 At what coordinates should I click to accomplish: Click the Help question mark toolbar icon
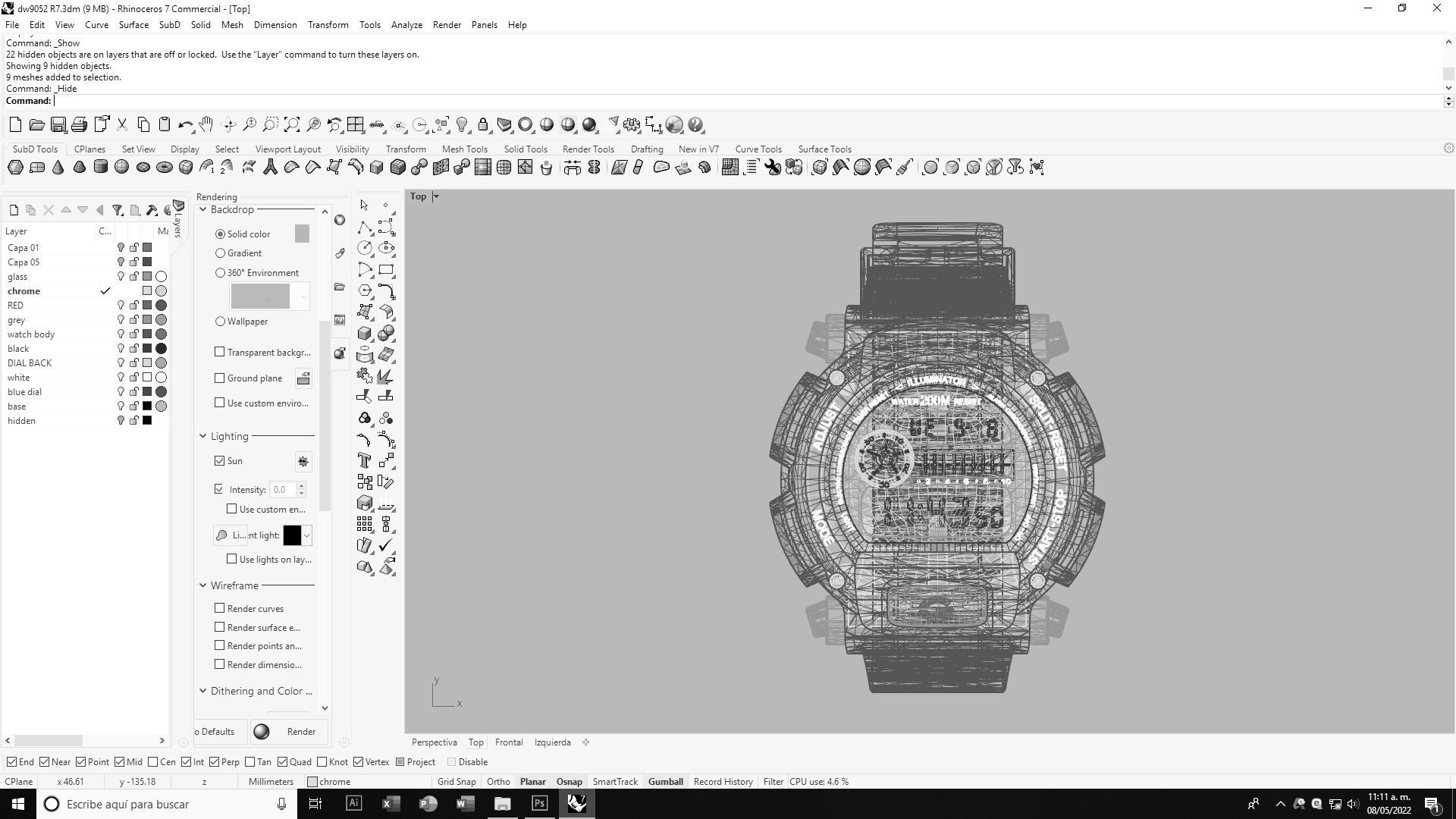[x=696, y=125]
